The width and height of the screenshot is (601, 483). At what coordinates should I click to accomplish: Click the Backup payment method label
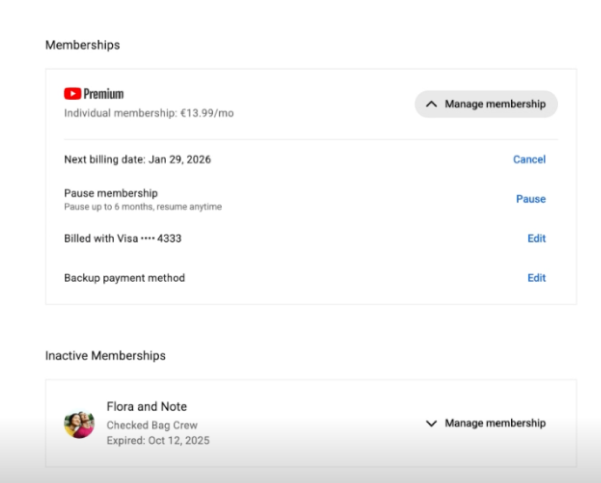(x=124, y=278)
